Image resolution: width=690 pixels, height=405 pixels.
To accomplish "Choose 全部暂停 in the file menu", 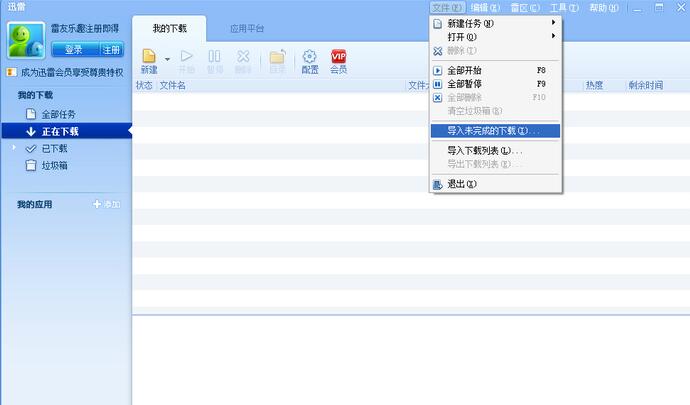I will coord(495,84).
